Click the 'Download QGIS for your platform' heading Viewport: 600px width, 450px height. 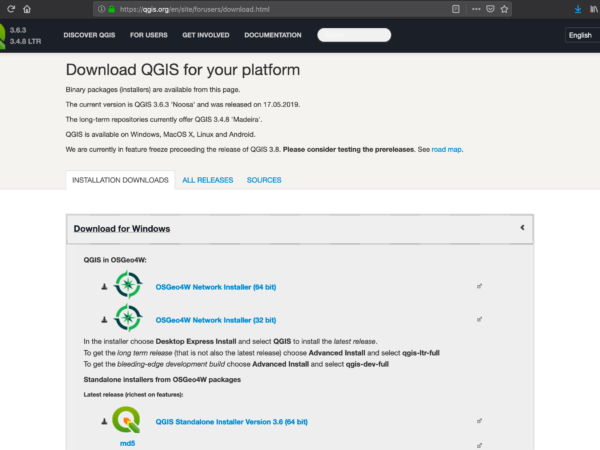point(183,70)
